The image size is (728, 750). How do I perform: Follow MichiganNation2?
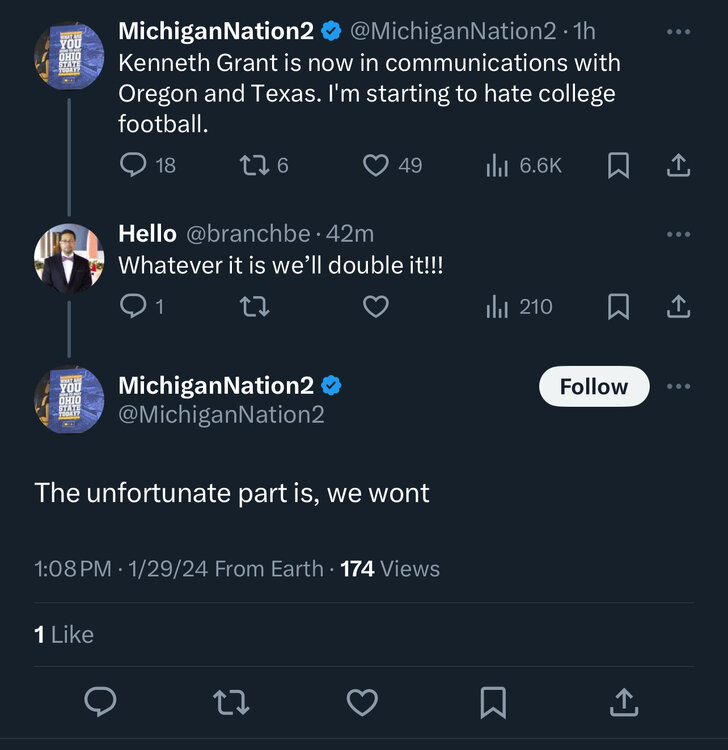[x=594, y=387]
